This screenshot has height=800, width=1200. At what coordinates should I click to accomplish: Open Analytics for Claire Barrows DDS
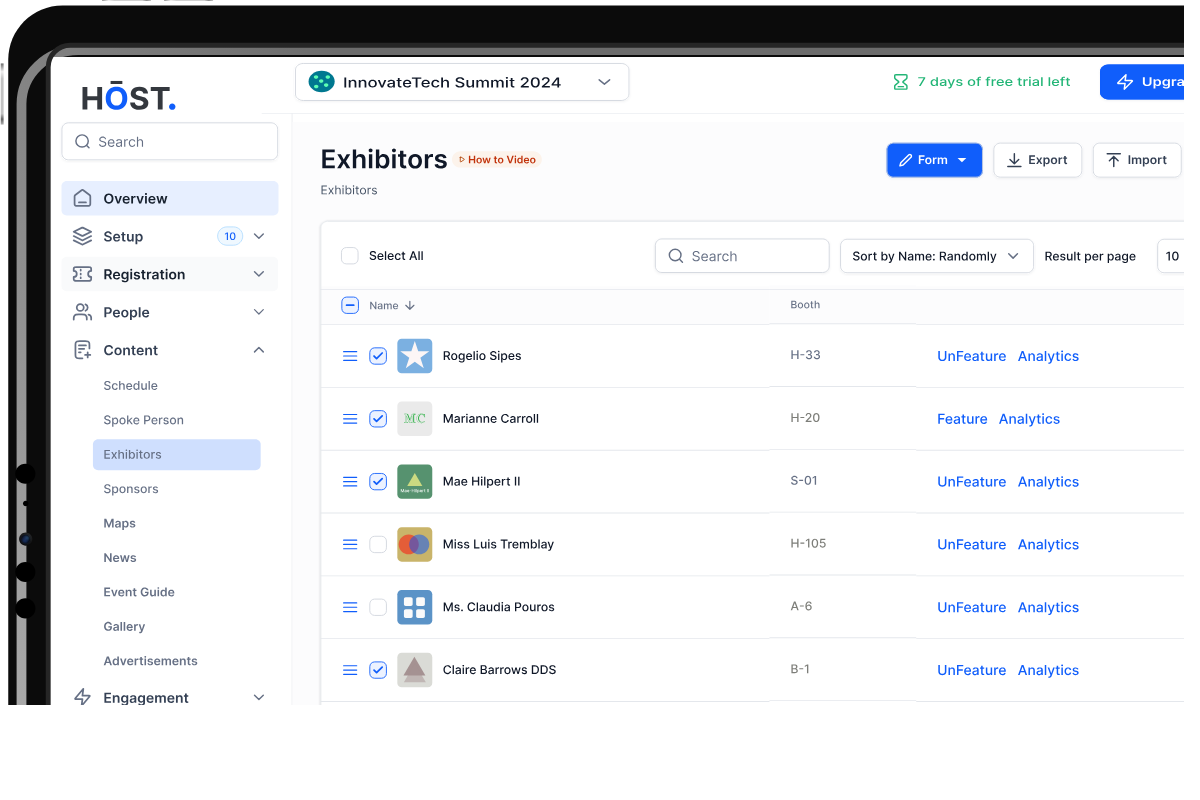[1048, 670]
